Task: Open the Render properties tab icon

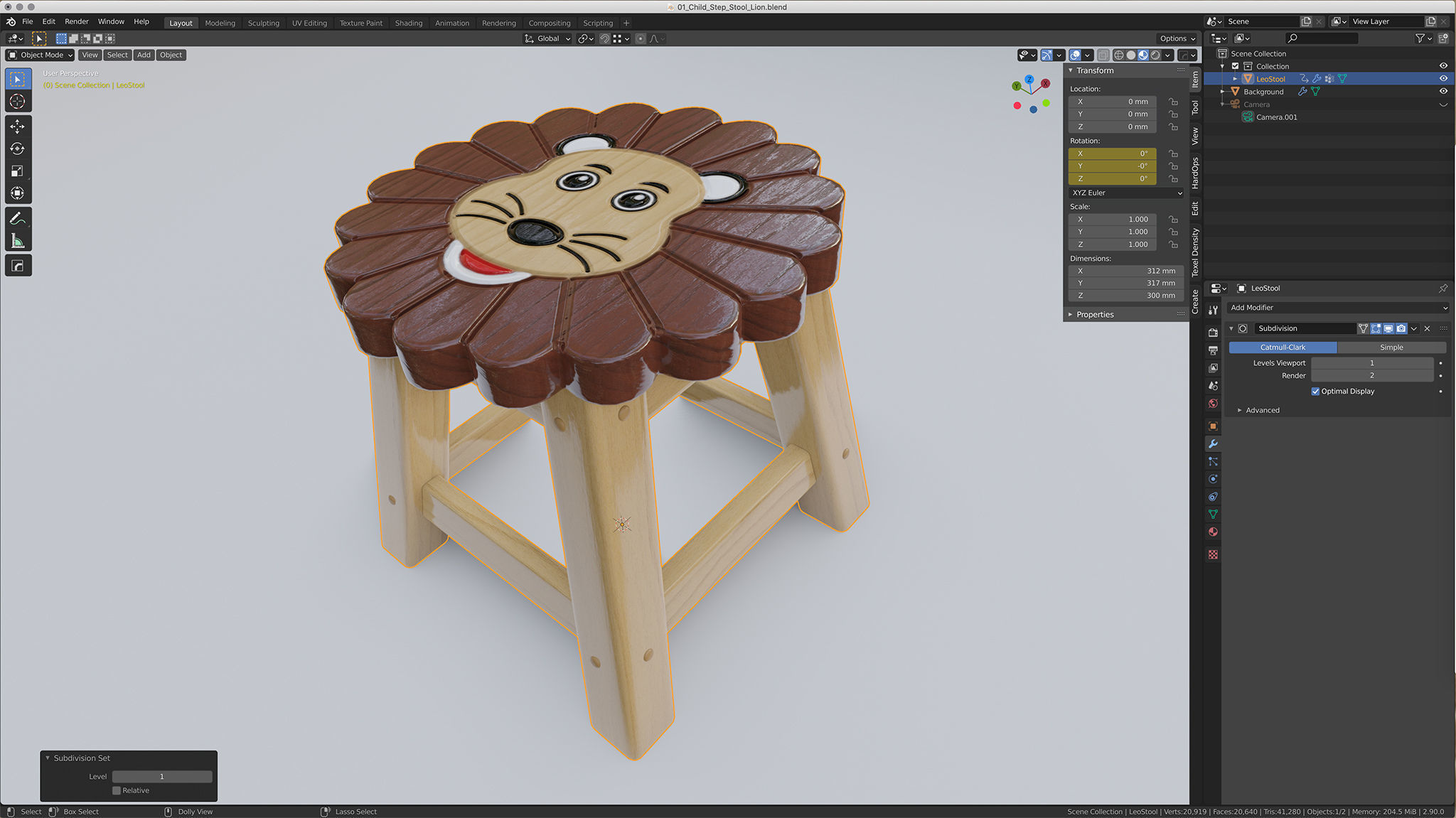Action: tap(1213, 333)
